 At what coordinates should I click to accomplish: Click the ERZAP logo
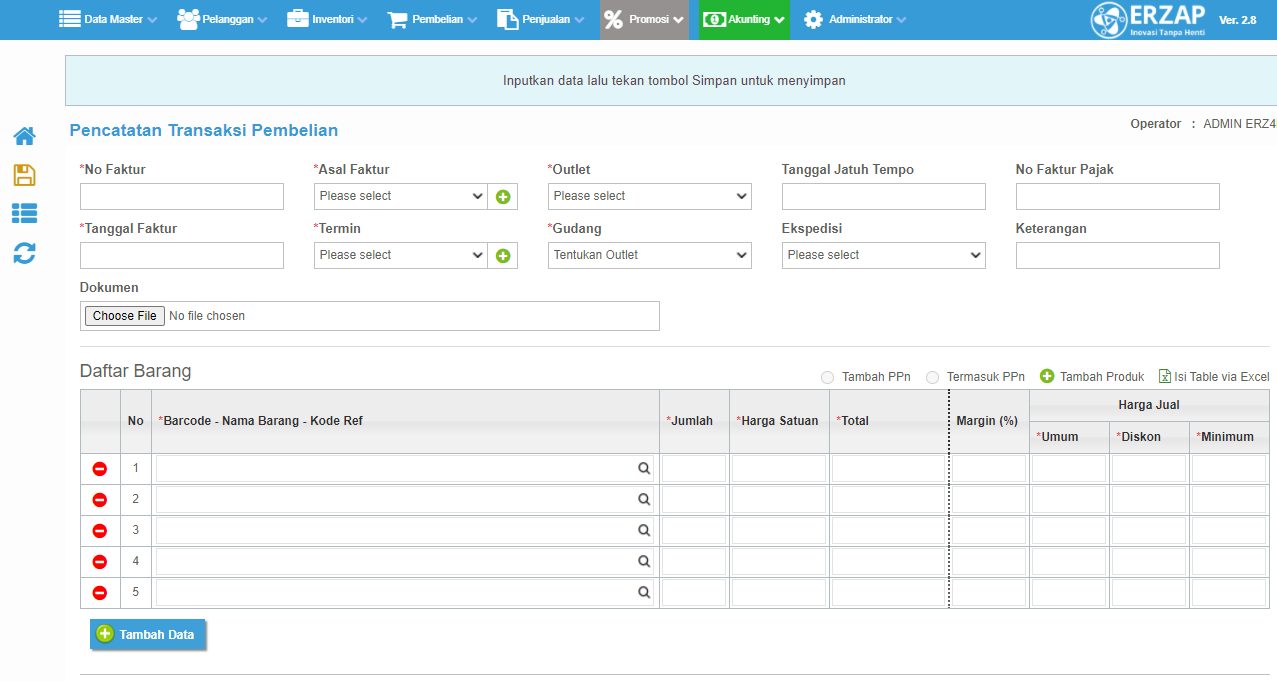(x=1148, y=20)
